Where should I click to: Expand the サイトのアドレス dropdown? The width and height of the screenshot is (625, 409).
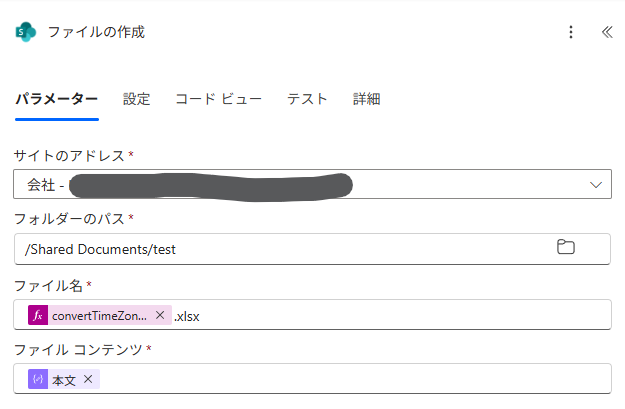coord(597,185)
